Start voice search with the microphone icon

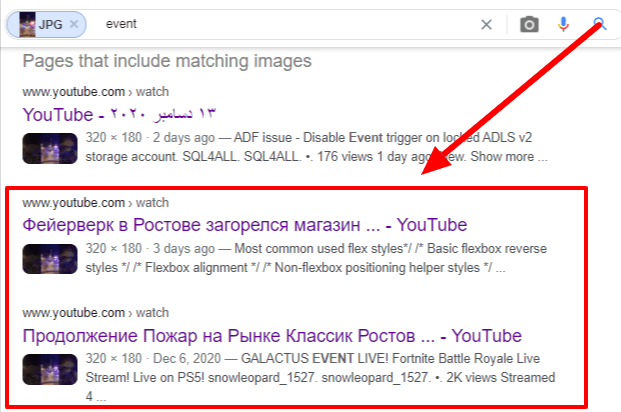click(563, 25)
